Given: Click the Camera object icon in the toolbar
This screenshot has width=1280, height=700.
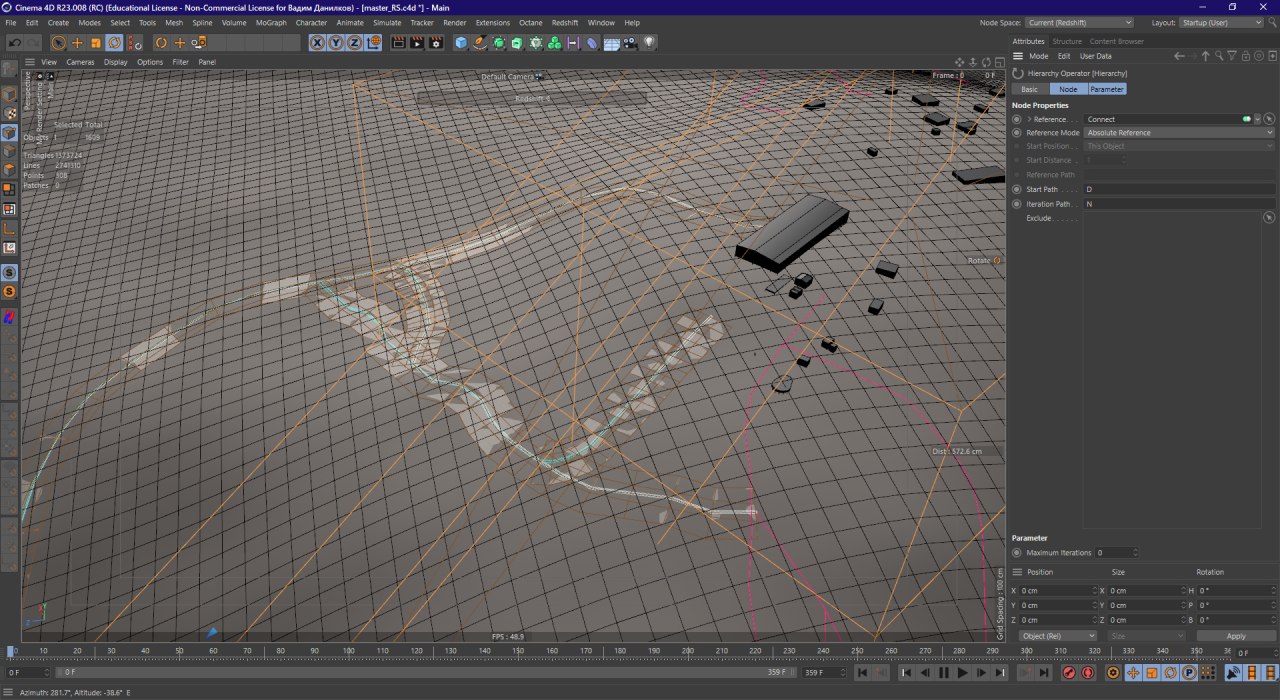Looking at the screenshot, I should tap(630, 43).
